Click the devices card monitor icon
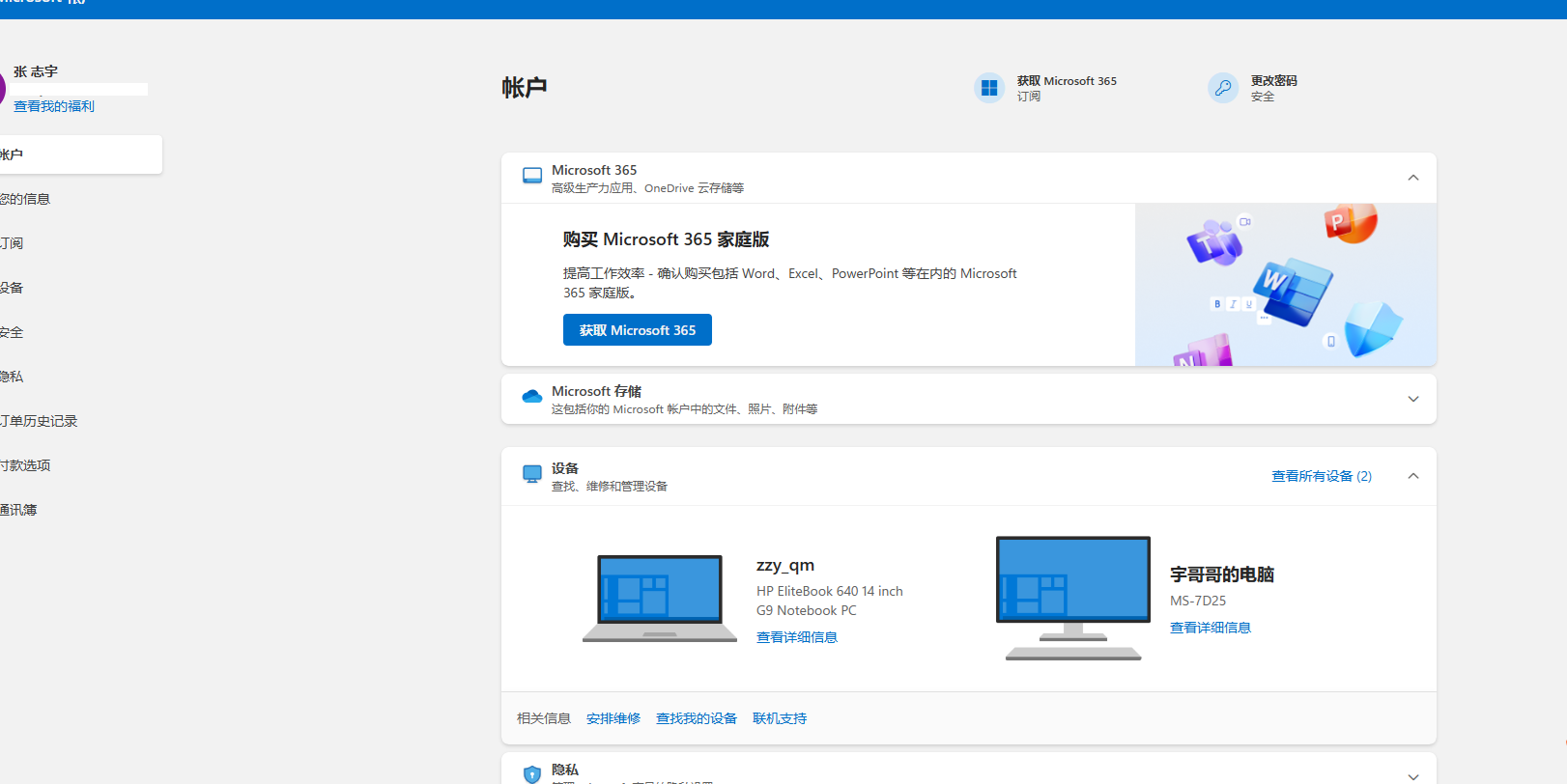Screen dimensions: 1567x784 pyautogui.click(x=532, y=474)
